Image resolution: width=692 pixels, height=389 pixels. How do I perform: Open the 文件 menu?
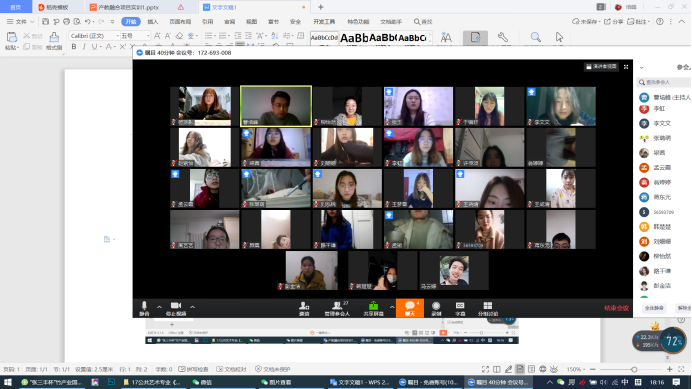pyautogui.click(x=20, y=22)
